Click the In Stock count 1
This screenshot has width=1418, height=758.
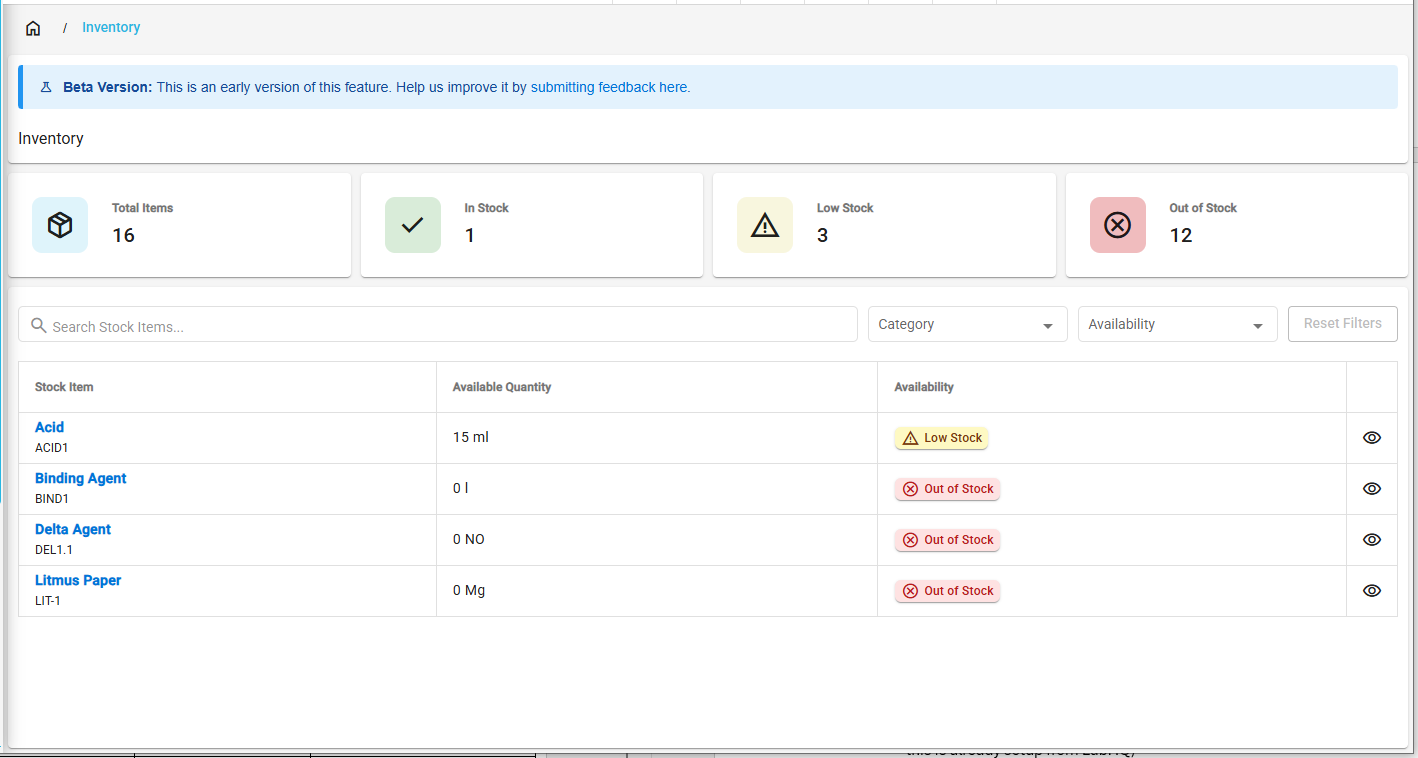[470, 235]
